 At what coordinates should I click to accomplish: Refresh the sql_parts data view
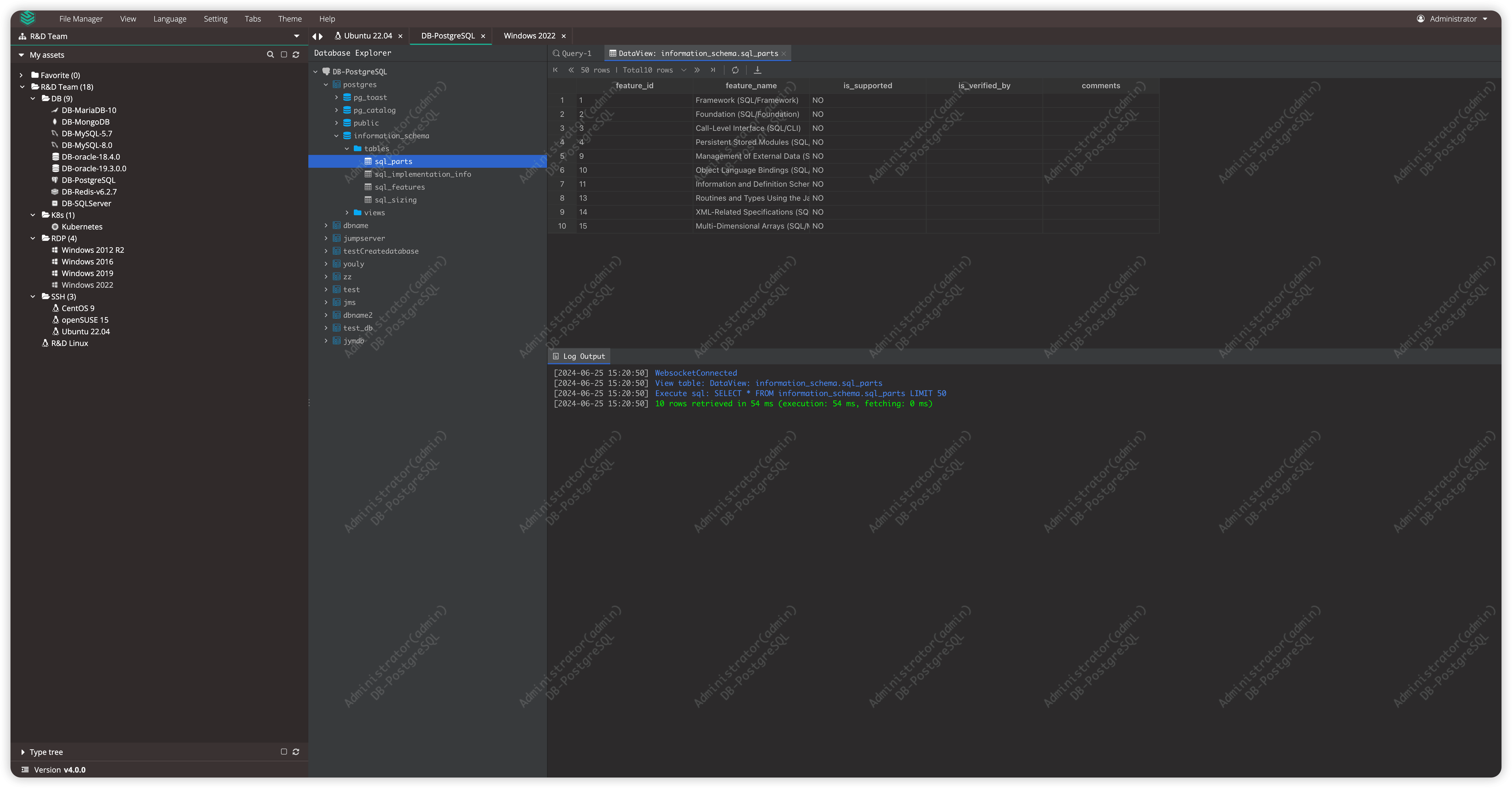point(735,70)
